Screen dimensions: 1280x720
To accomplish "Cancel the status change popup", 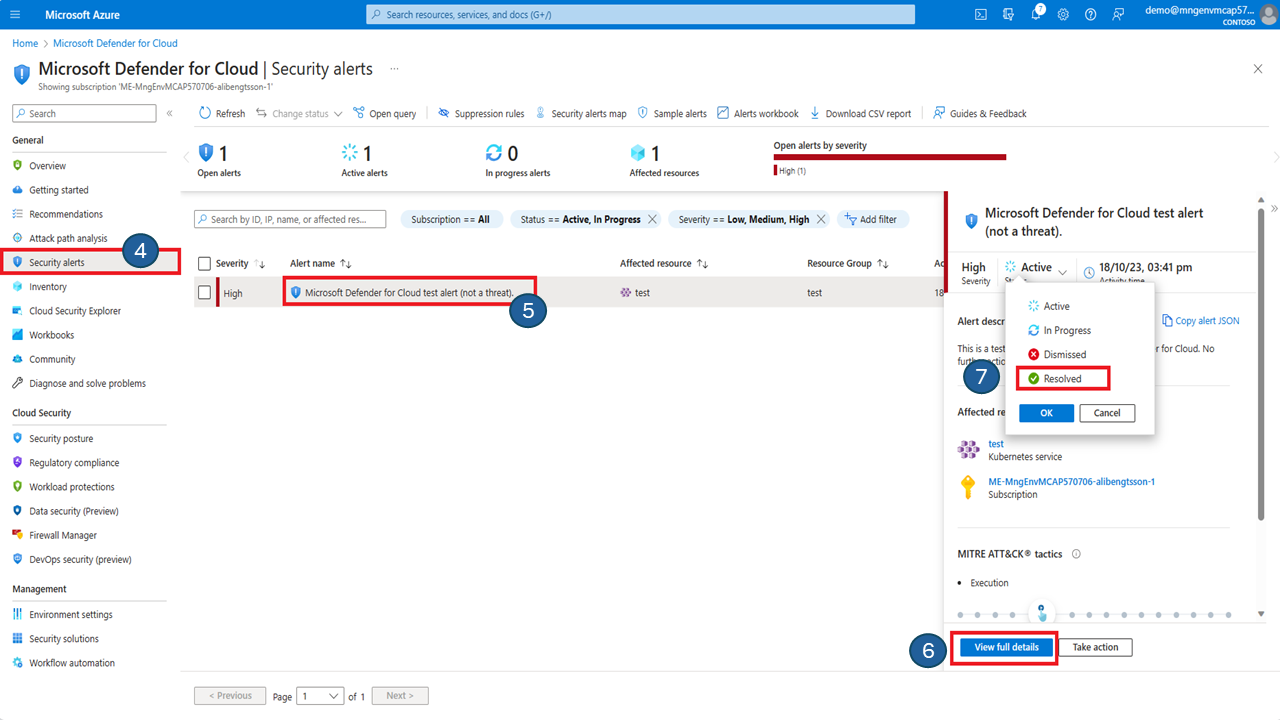I will 1107,413.
